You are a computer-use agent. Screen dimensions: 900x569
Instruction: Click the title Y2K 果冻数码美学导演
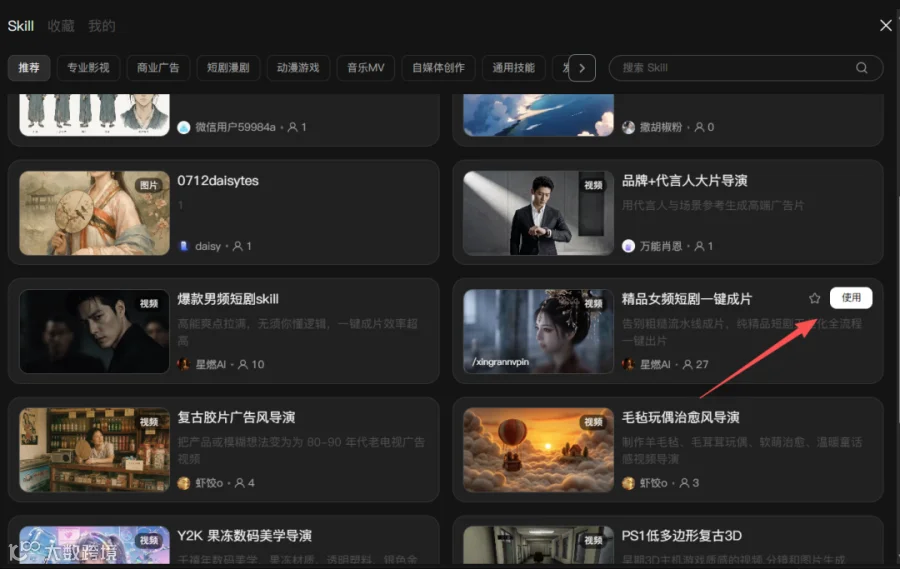[x=244, y=536]
